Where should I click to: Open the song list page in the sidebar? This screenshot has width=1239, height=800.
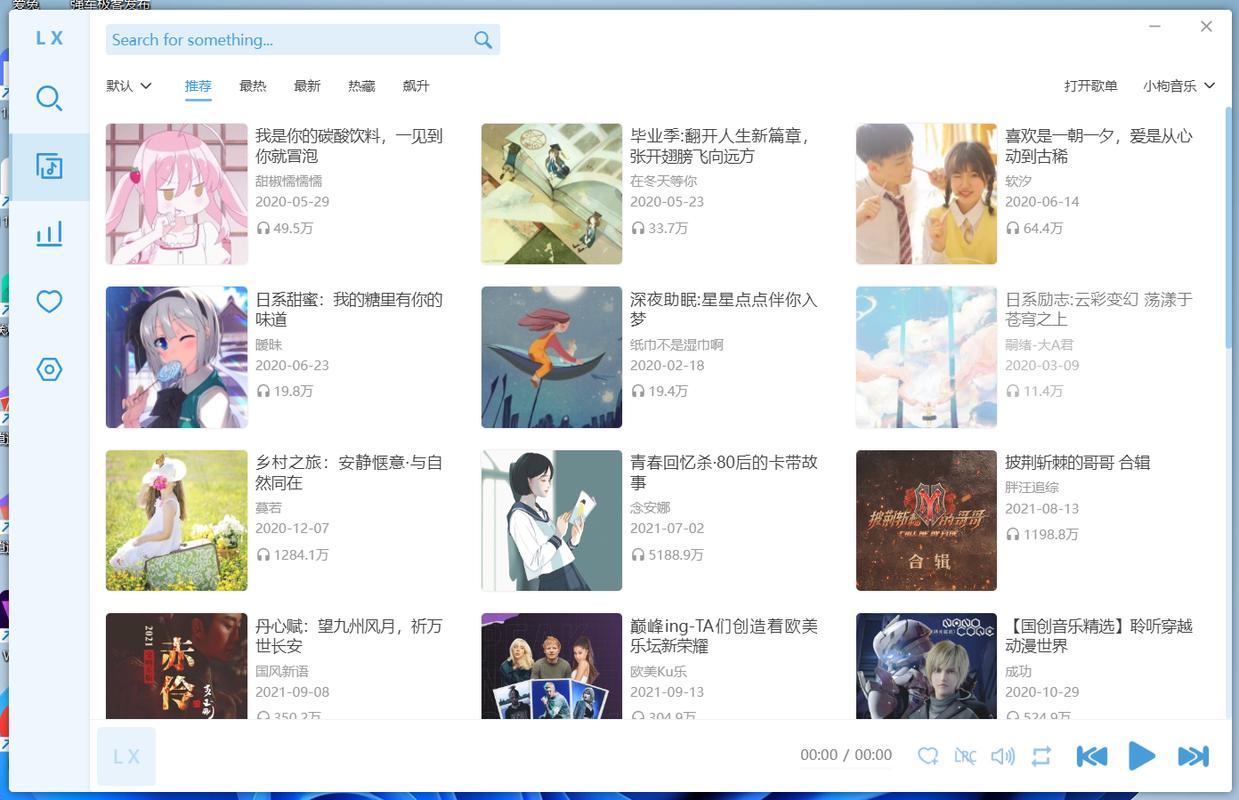pyautogui.click(x=49, y=166)
